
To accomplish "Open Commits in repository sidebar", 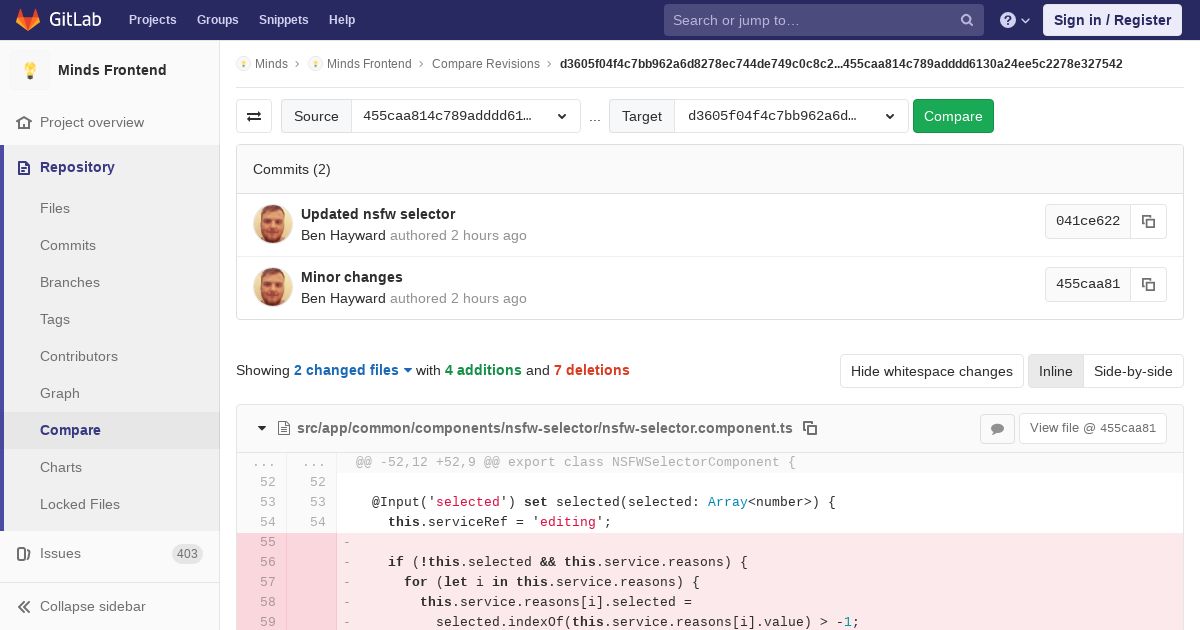I will pos(68,245).
